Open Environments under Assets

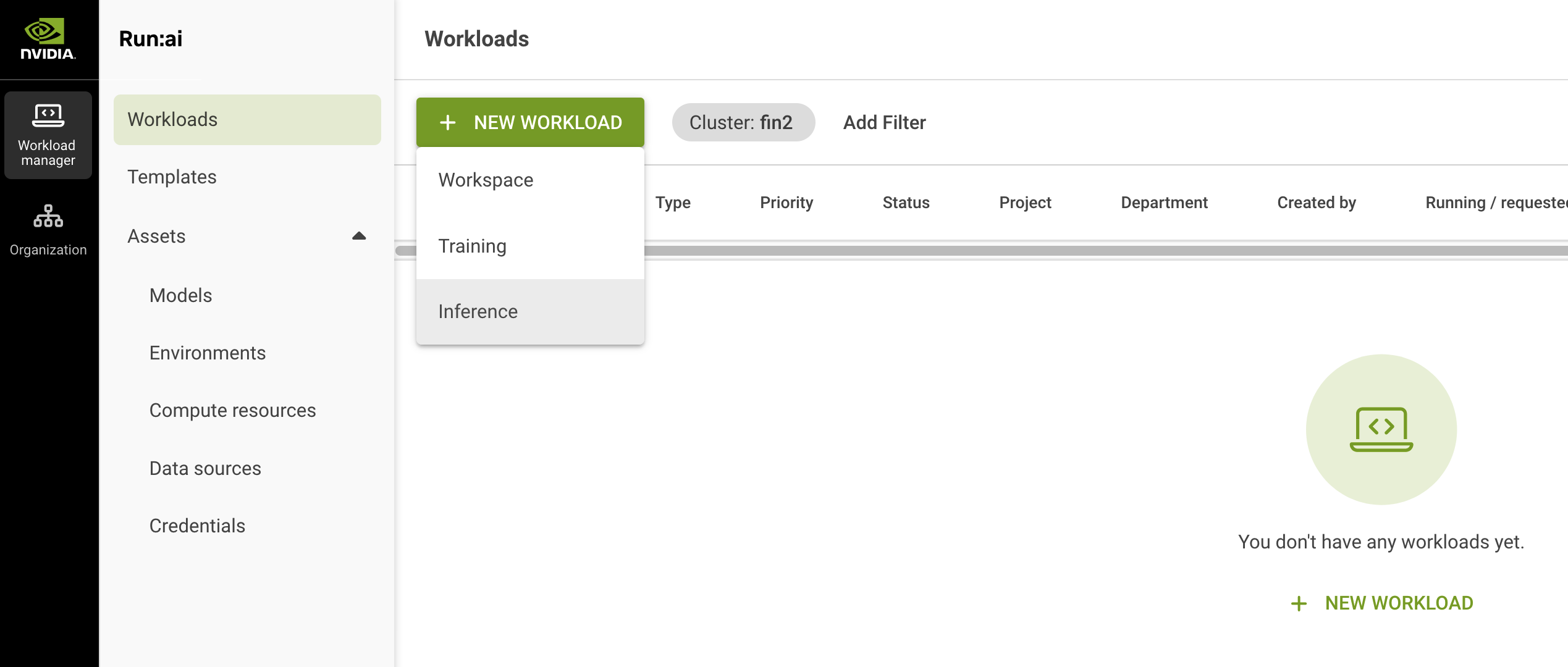pos(208,353)
